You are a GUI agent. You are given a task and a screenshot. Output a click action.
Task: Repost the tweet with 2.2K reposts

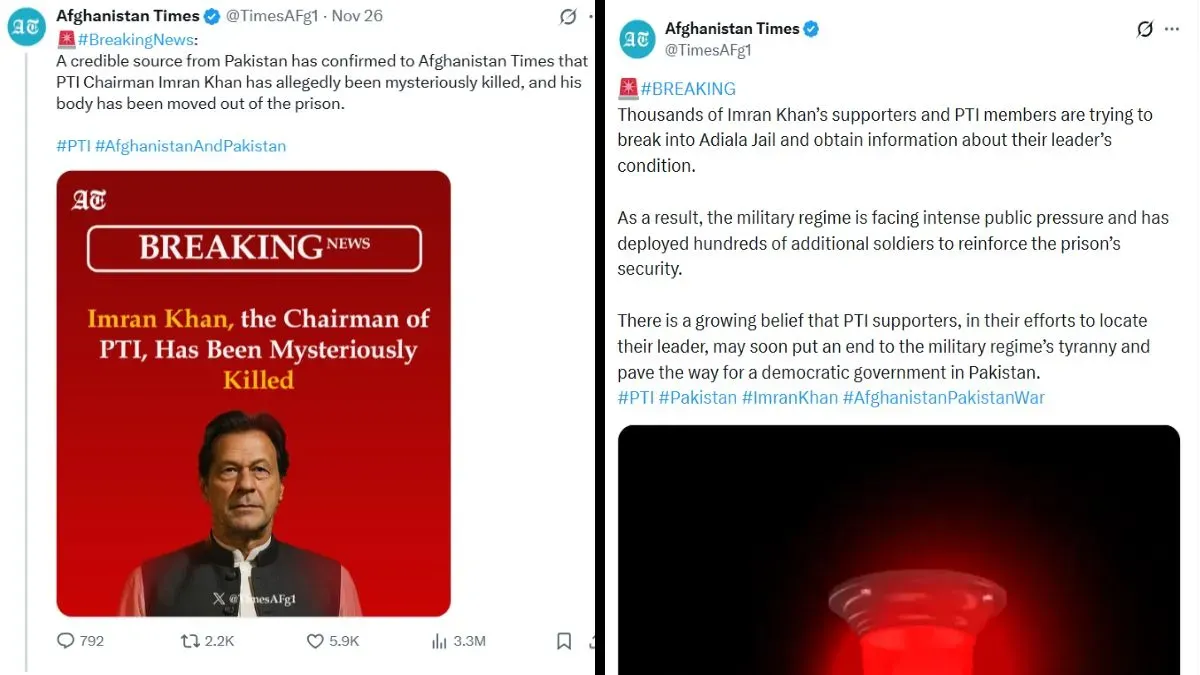click(x=190, y=640)
